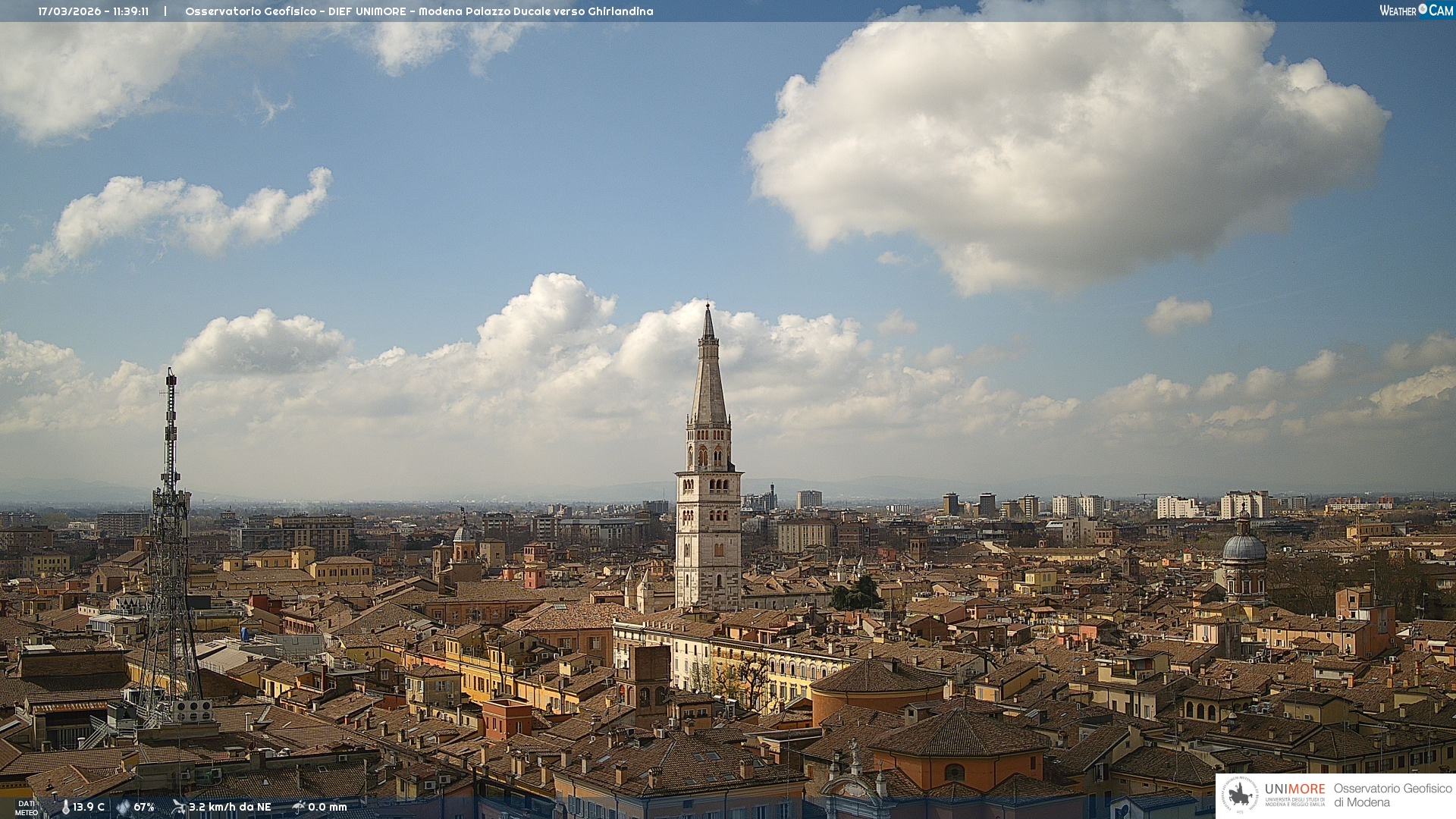The height and width of the screenshot is (819, 1456).
Task: Click the large cumulus cloud
Action: coord(1062,152)
